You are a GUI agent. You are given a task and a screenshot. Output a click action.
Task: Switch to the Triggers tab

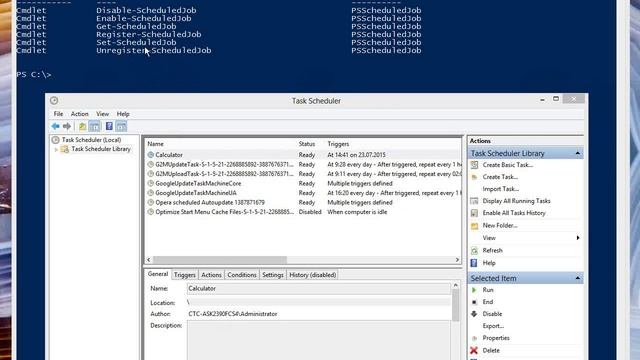185,275
